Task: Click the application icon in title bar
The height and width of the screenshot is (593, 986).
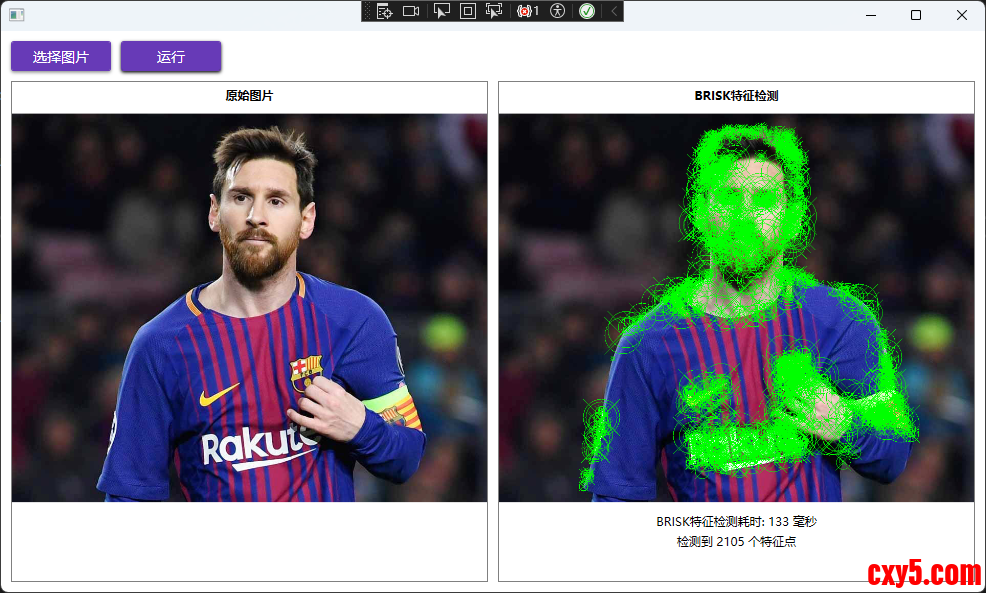Action: click(17, 14)
